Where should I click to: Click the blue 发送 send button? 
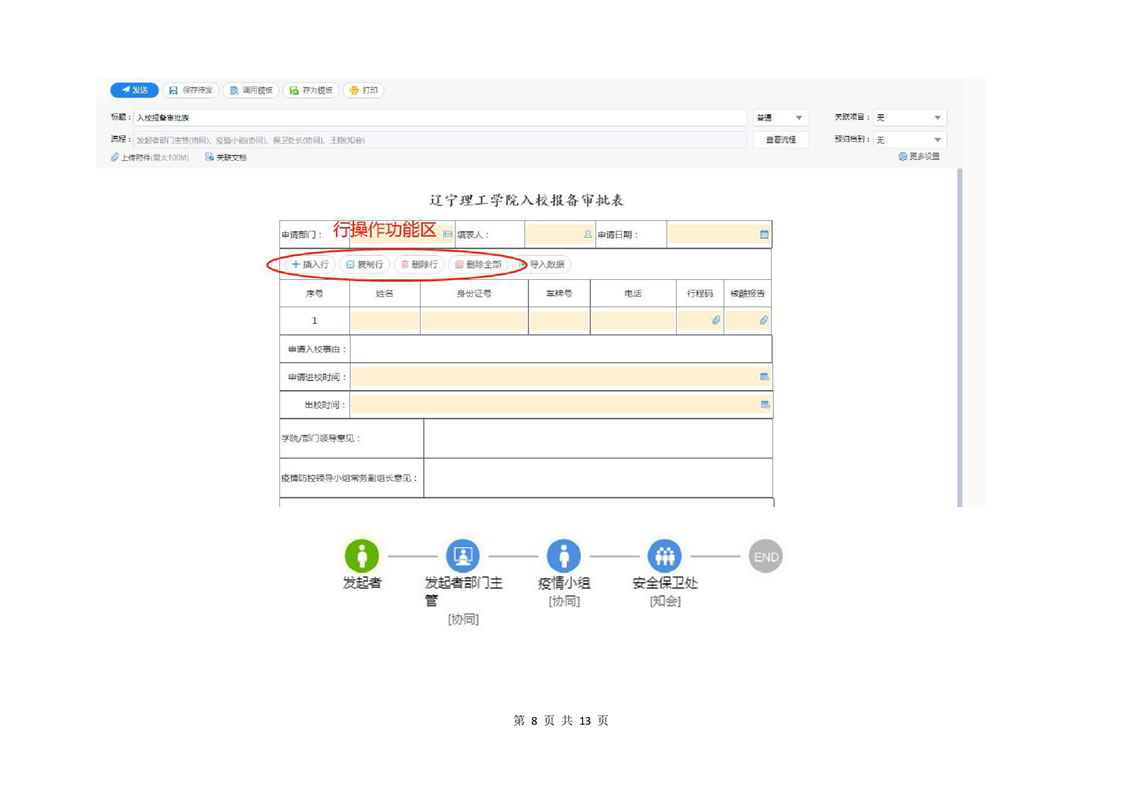point(135,90)
